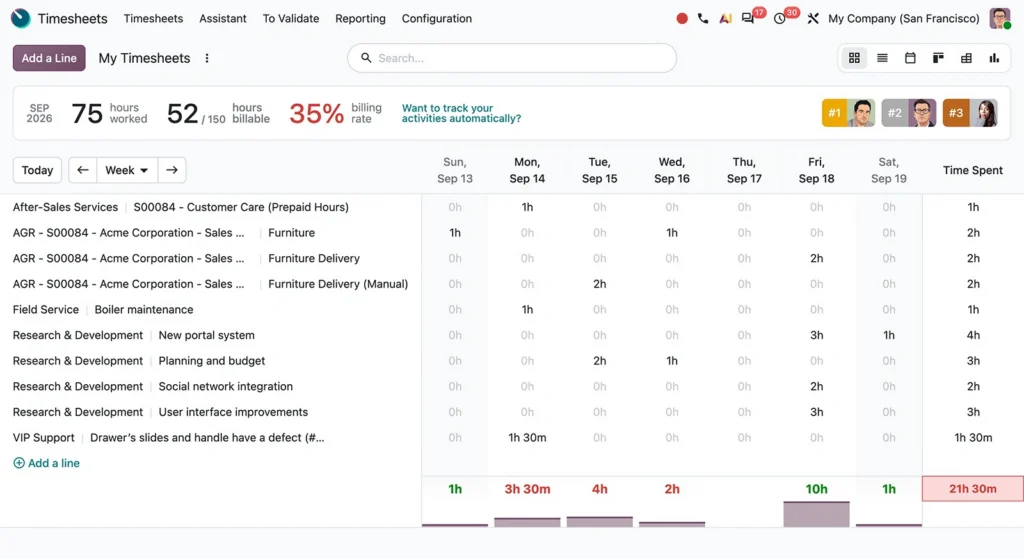Click the plus icon beside Add a line

[19, 463]
